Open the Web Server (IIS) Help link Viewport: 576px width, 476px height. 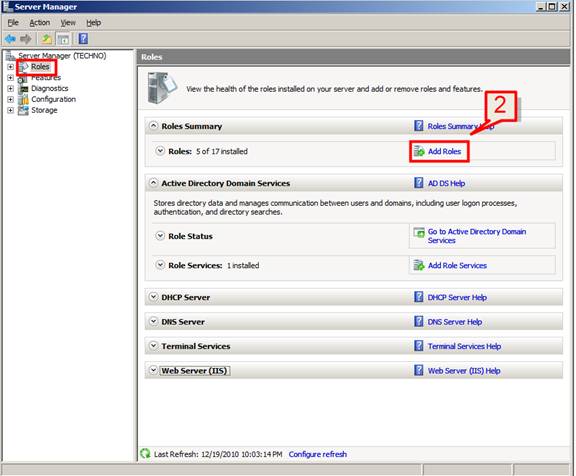[464, 371]
